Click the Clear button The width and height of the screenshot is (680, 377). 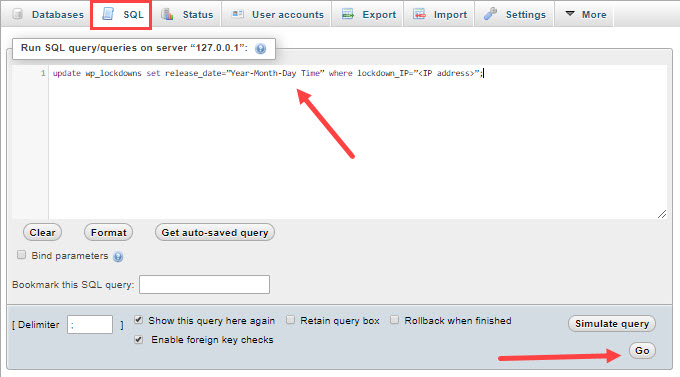click(x=42, y=233)
